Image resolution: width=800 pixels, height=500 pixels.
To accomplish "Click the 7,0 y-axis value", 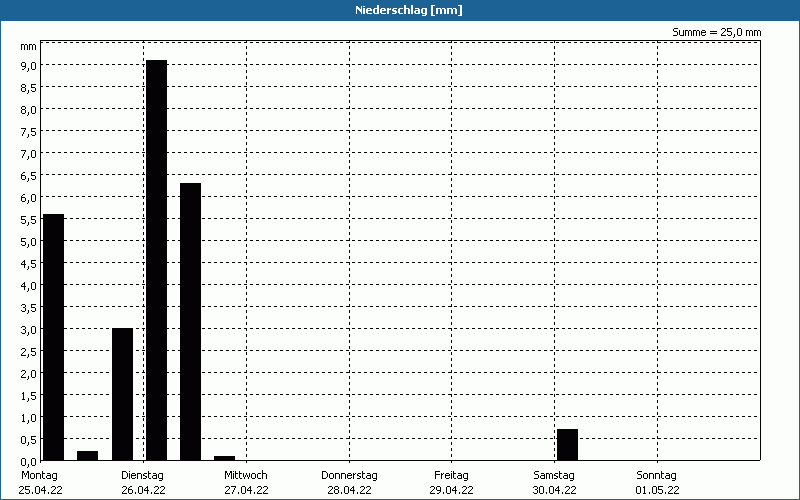I will click(29, 154).
